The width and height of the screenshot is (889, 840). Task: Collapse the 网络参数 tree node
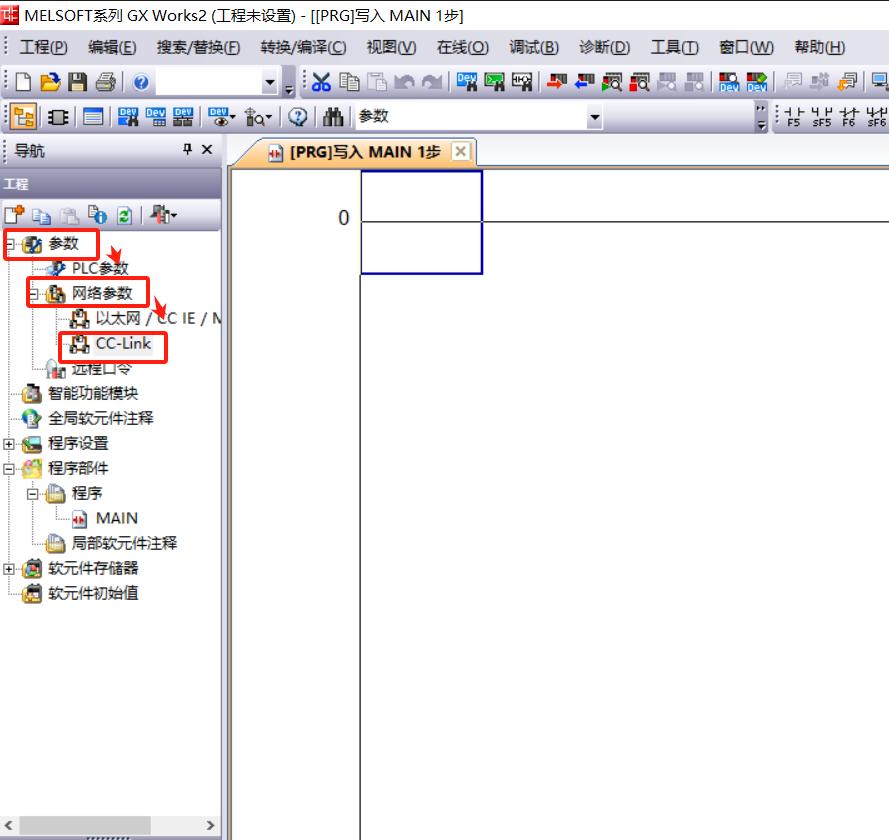(x=33, y=294)
